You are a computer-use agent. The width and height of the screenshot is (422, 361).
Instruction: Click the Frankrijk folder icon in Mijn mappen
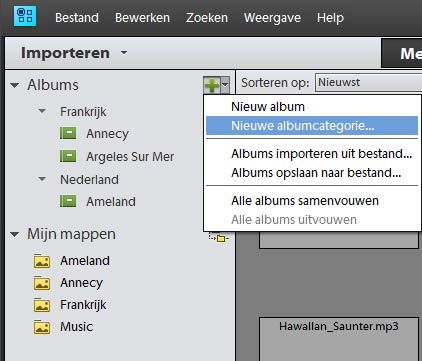[42, 305]
